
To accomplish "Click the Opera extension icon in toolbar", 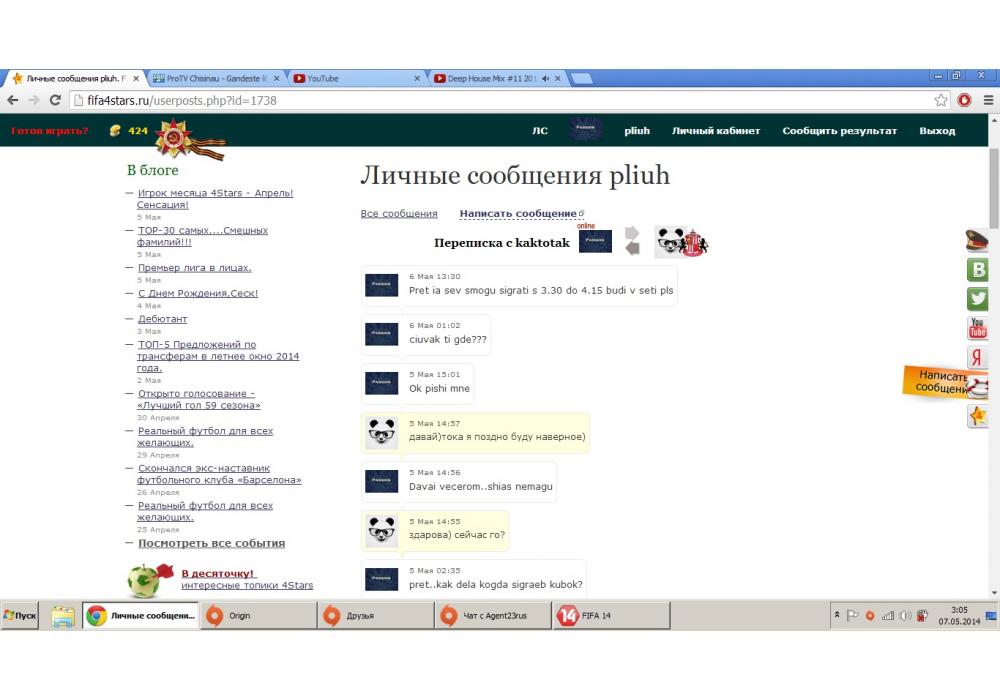I will click(965, 100).
